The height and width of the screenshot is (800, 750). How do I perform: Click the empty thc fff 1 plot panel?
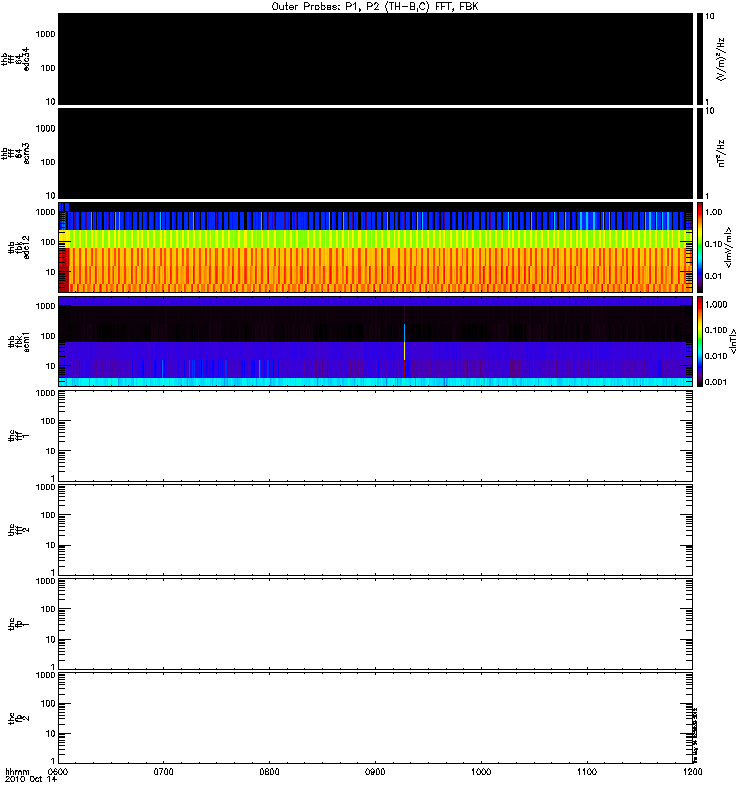[x=376, y=435]
